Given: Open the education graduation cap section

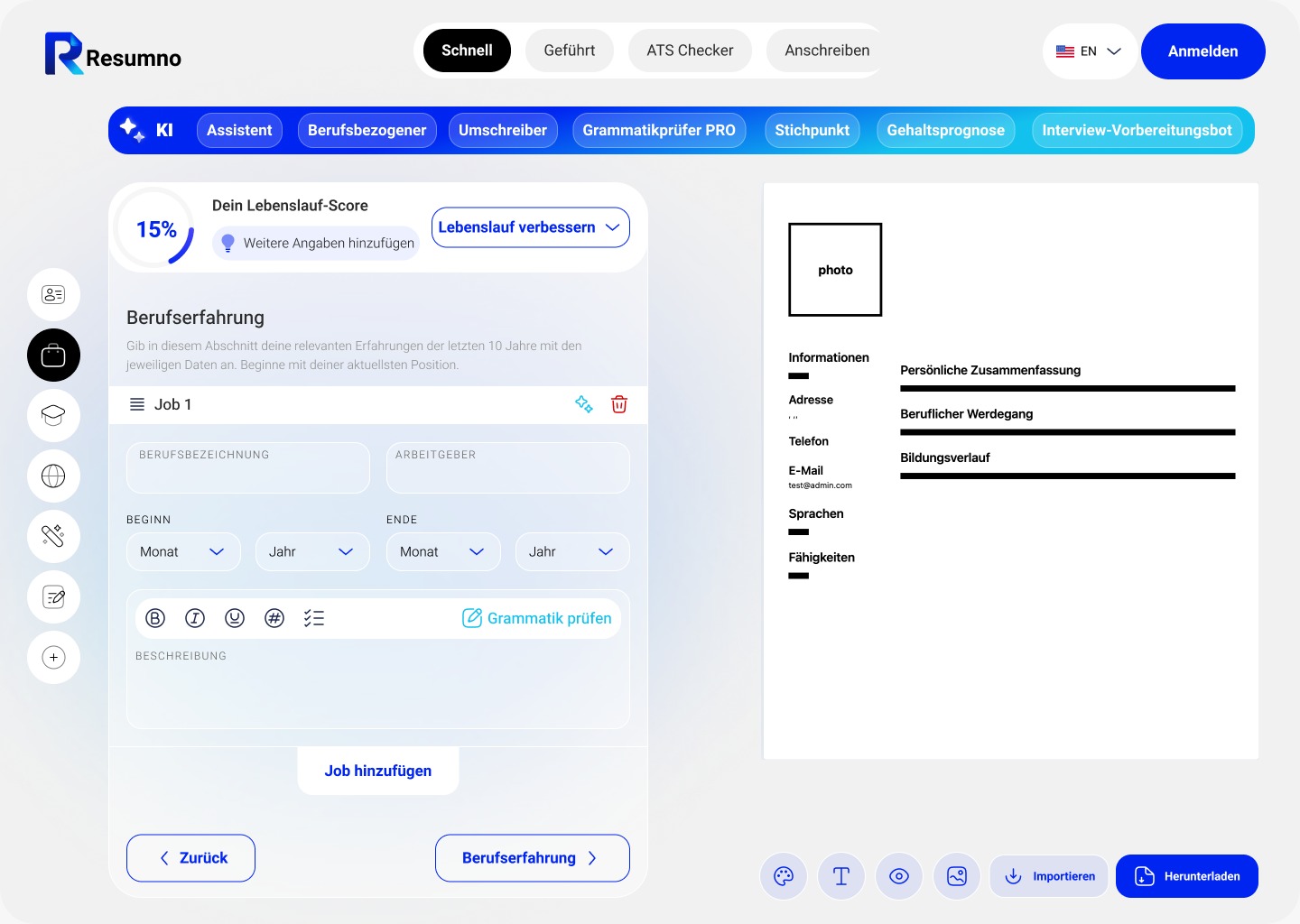Looking at the screenshot, I should [x=53, y=416].
